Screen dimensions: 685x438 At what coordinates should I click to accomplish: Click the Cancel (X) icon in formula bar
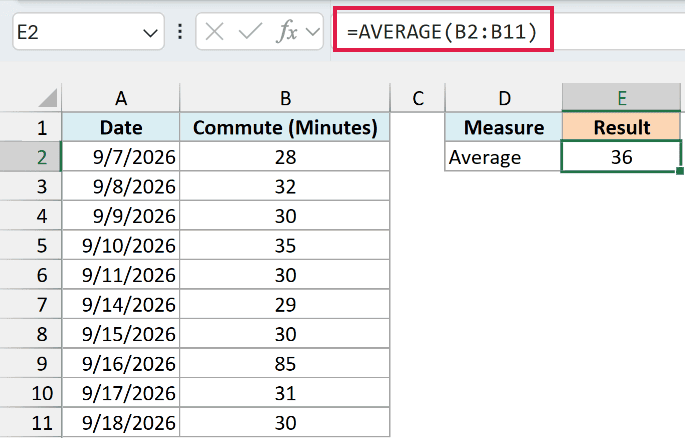(x=214, y=32)
